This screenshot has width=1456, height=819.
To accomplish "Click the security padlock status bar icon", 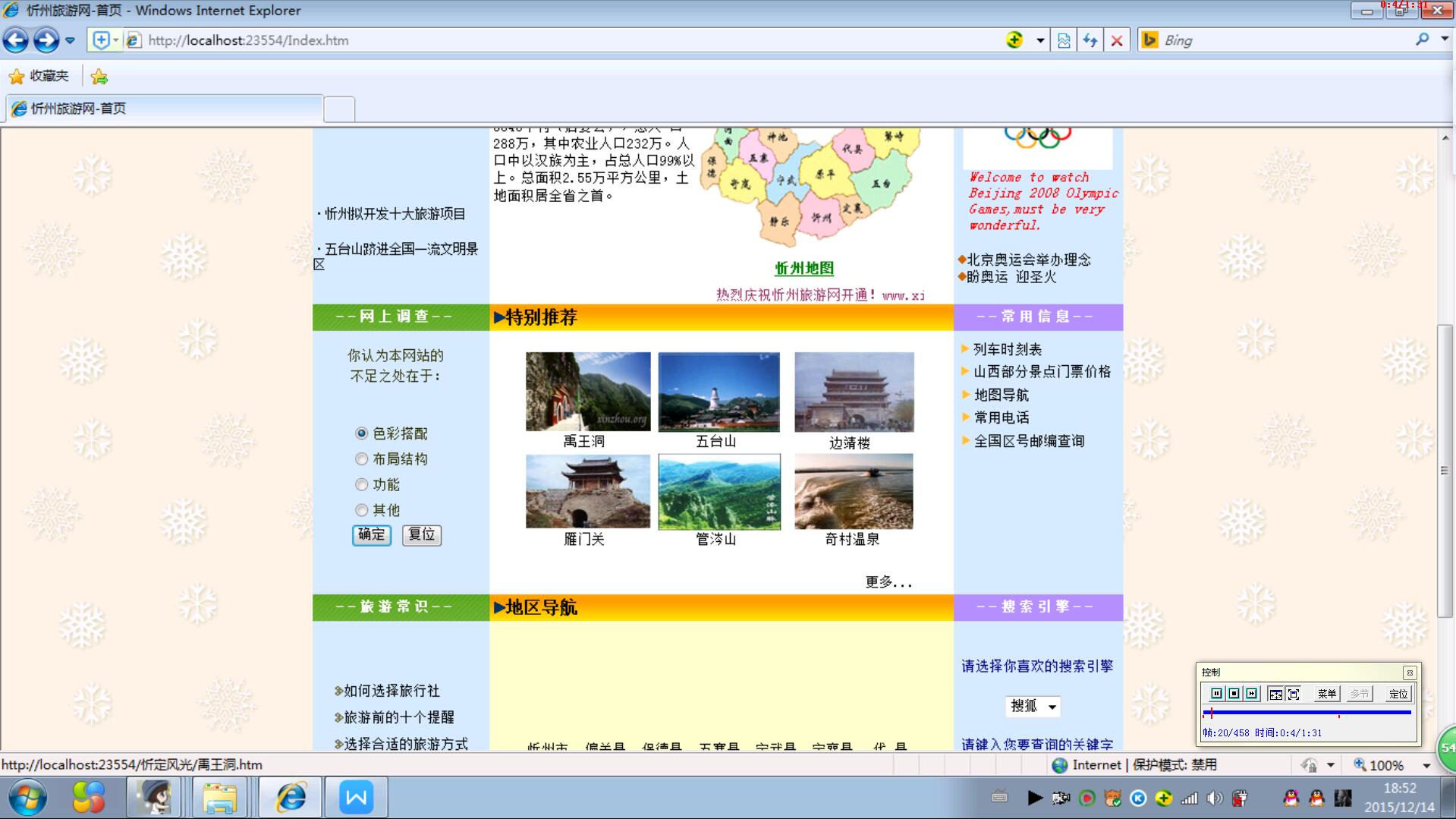I will tap(1309, 765).
